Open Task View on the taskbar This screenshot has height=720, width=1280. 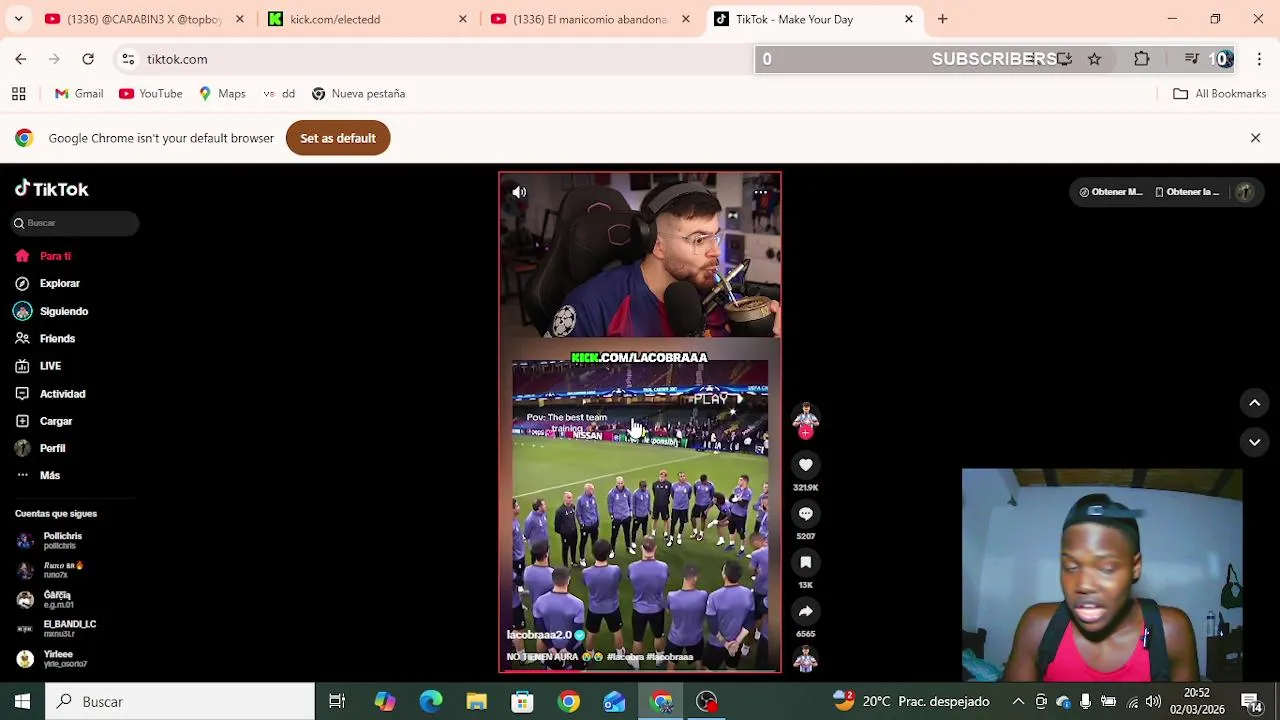(x=337, y=702)
